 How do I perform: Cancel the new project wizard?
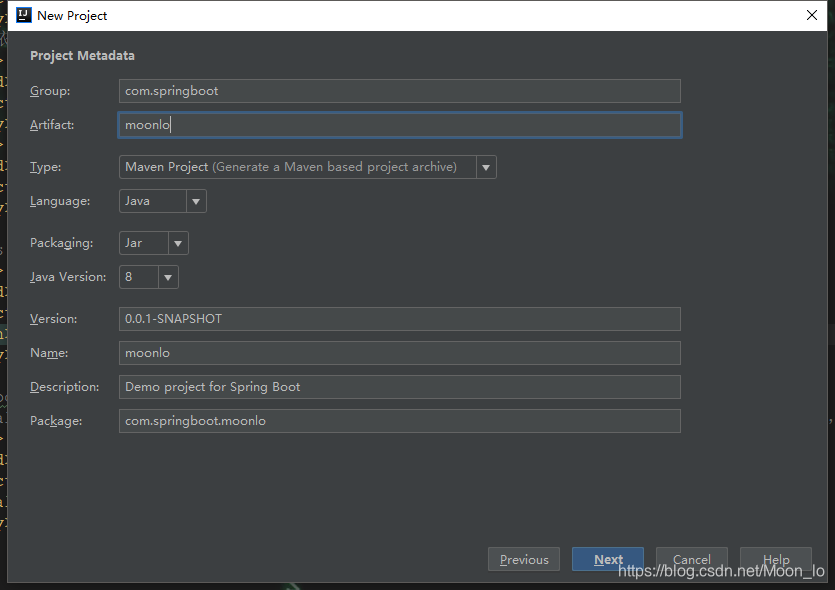[692, 559]
